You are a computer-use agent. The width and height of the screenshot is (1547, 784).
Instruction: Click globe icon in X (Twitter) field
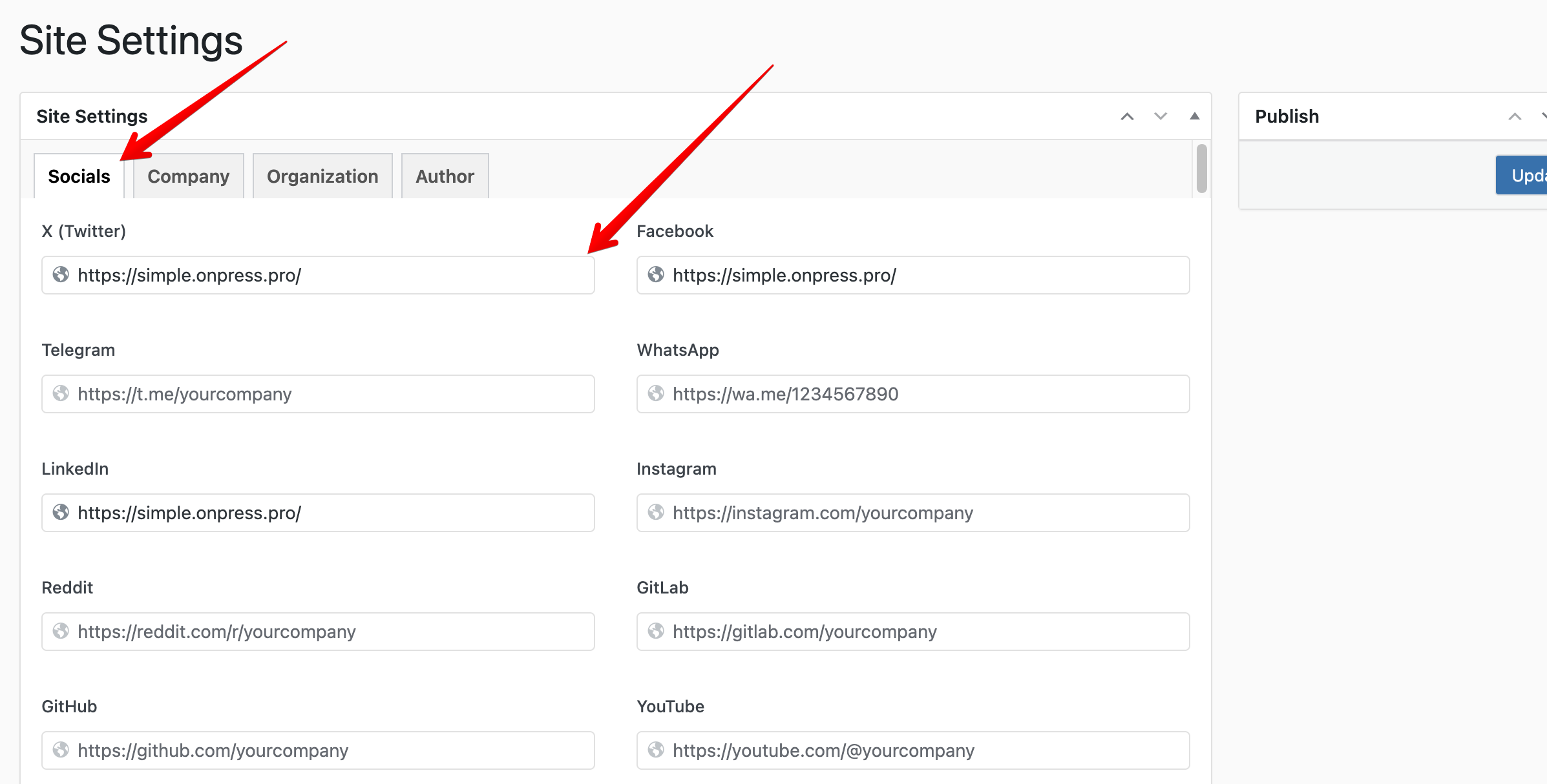(61, 275)
